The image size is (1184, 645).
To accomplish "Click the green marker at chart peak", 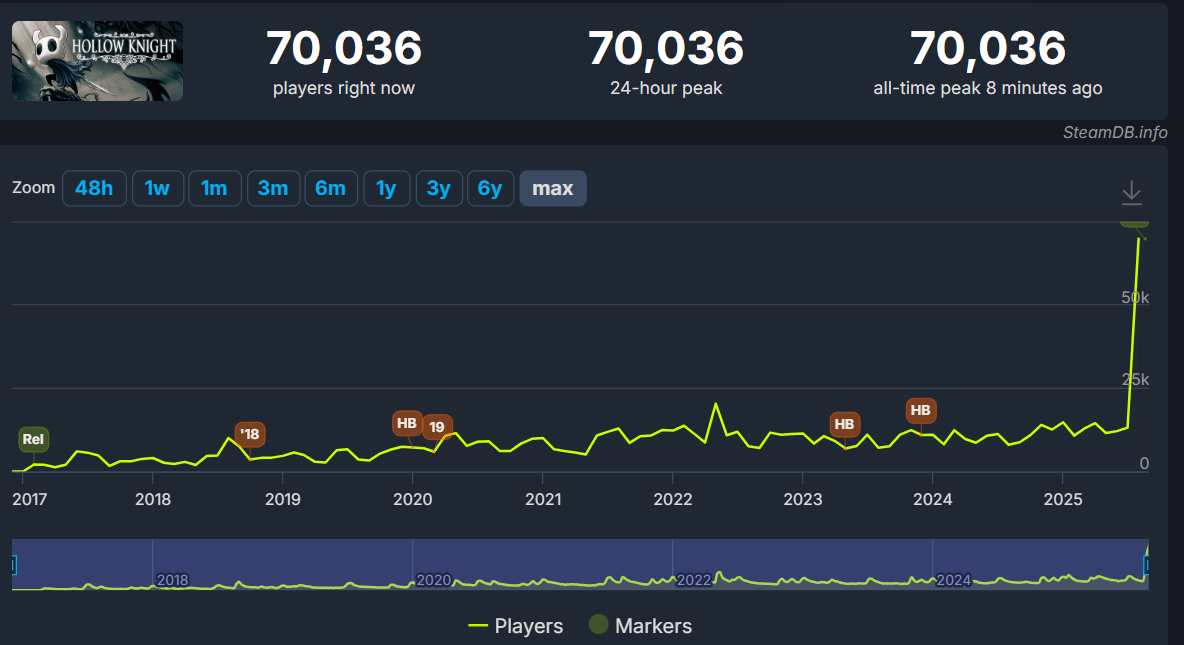I will [1134, 222].
